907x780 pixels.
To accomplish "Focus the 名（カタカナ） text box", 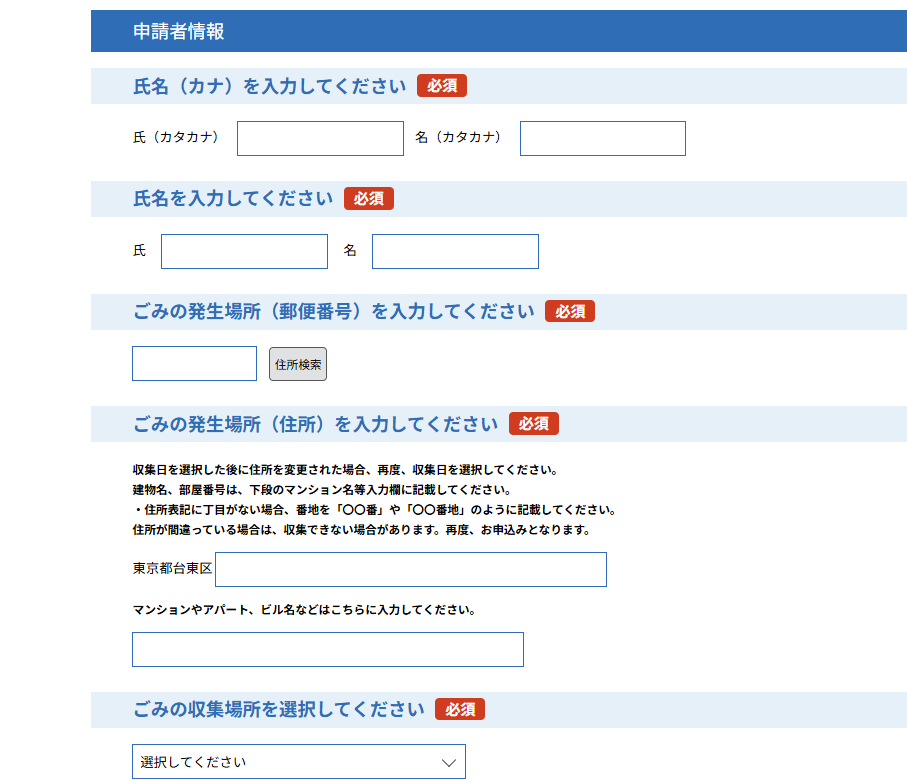I will click(x=602, y=139).
